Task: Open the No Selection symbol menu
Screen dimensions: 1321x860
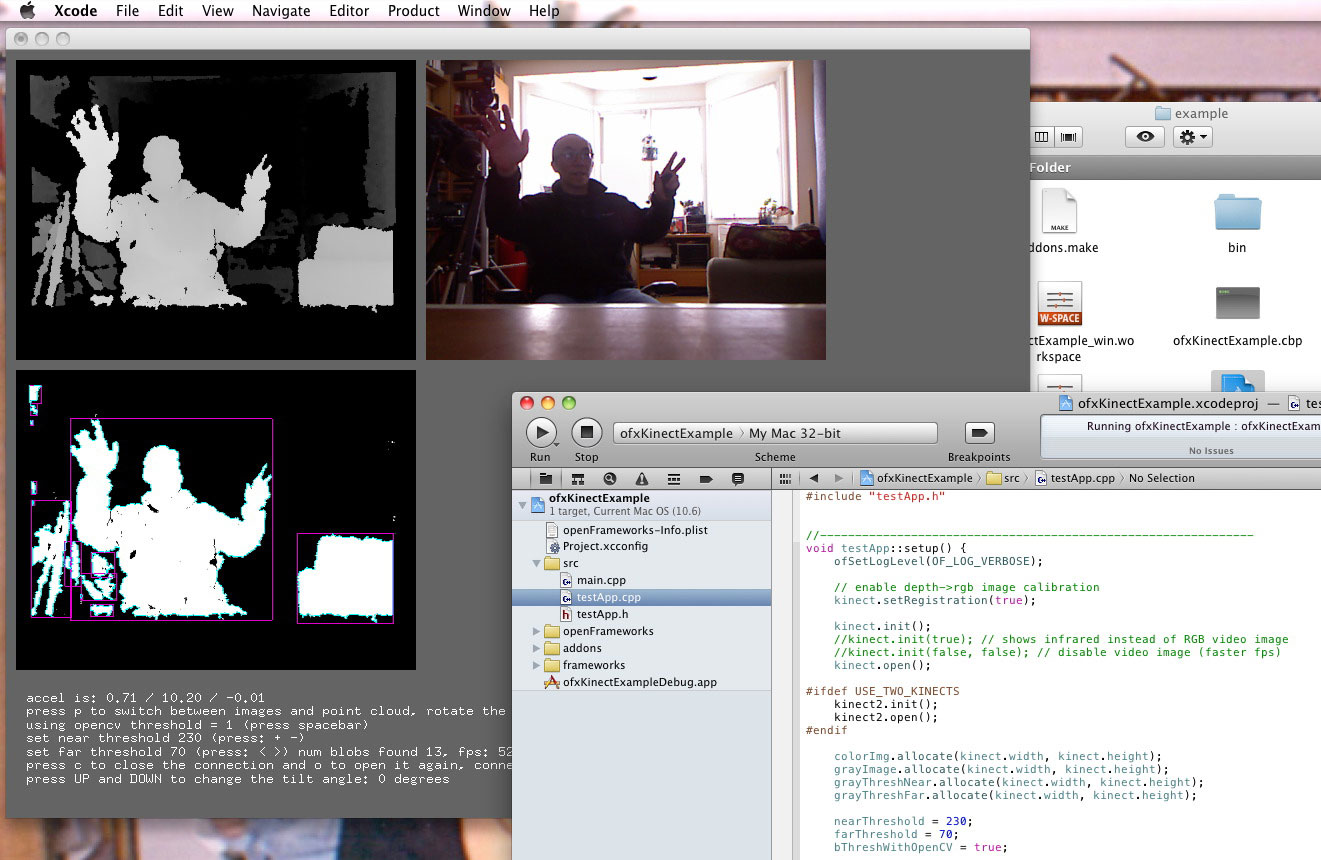Action: (1162, 479)
